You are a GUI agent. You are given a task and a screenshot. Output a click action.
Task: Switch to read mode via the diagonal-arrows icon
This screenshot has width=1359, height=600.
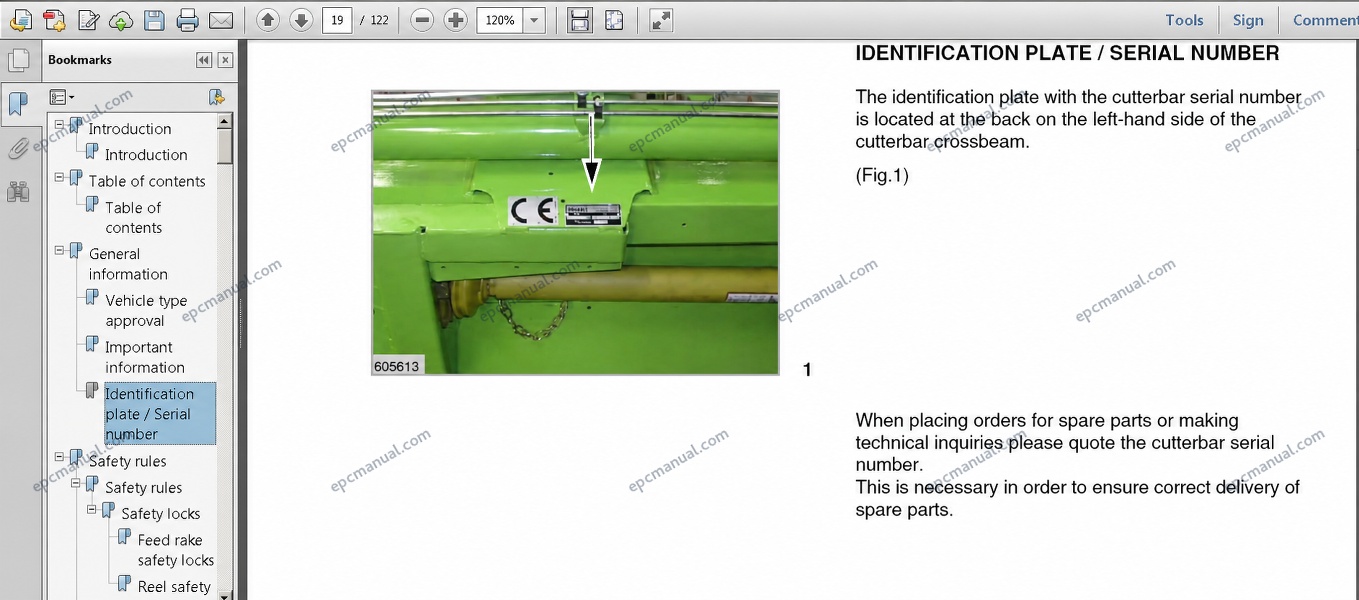(661, 20)
